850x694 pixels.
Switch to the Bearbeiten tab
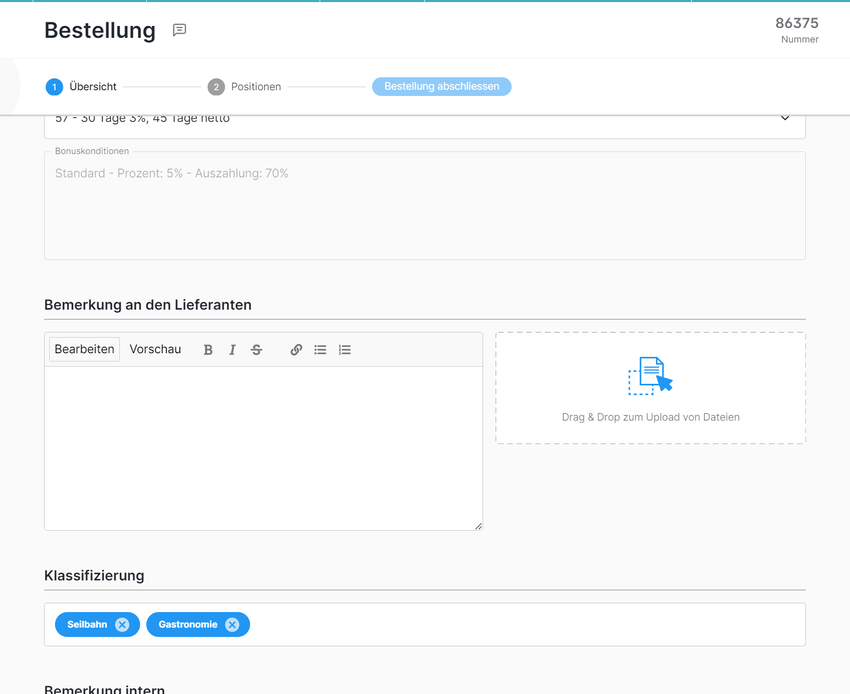84,349
